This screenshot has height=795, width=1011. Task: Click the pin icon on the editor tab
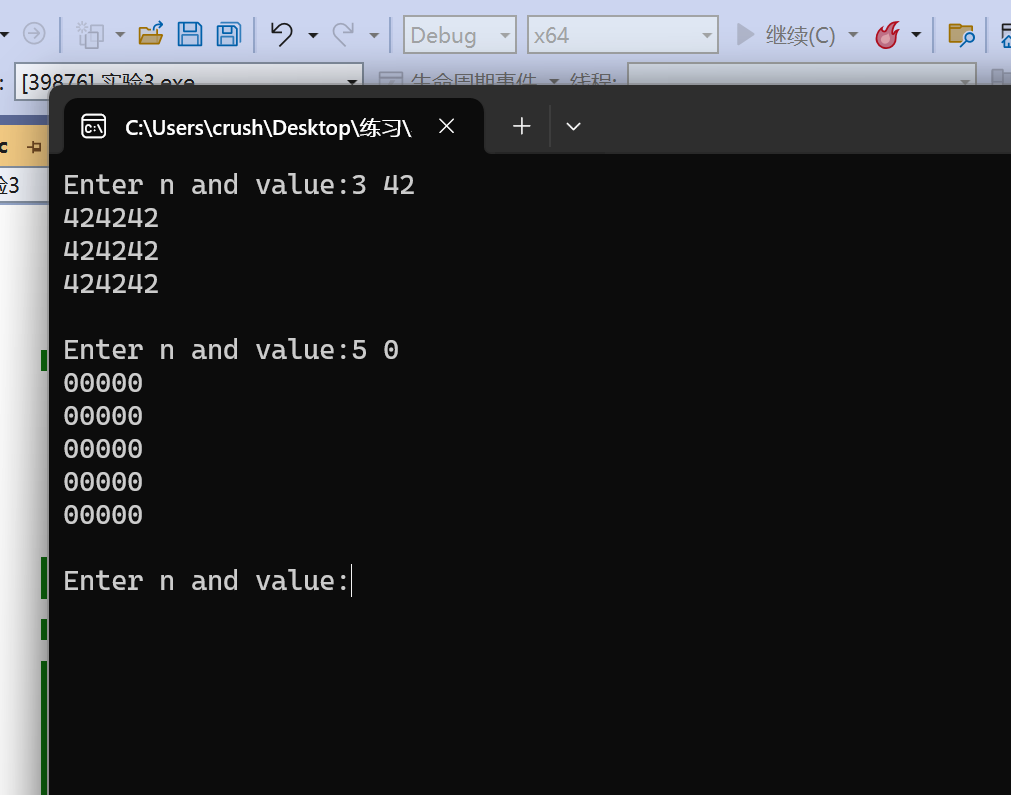[34, 147]
